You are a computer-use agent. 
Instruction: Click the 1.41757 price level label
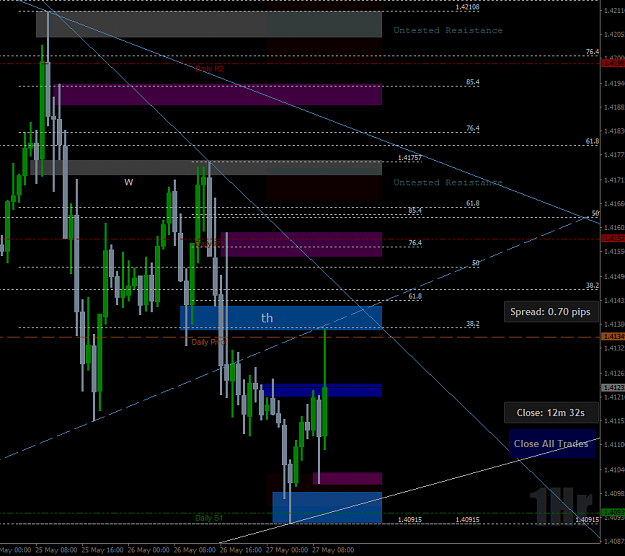[409, 158]
